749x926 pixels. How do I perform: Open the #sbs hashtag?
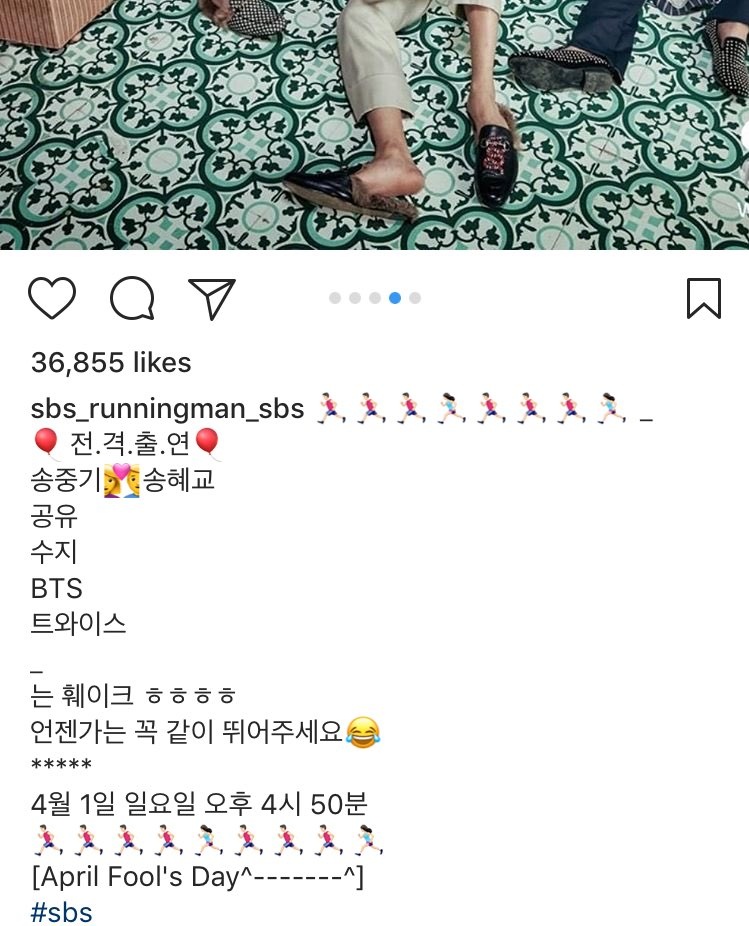pyautogui.click(x=61, y=912)
